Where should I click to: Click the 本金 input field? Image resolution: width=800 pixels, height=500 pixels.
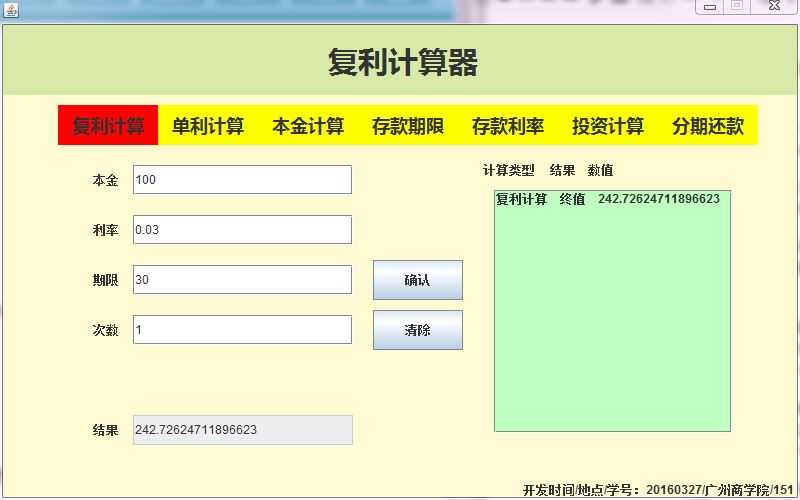(242, 180)
